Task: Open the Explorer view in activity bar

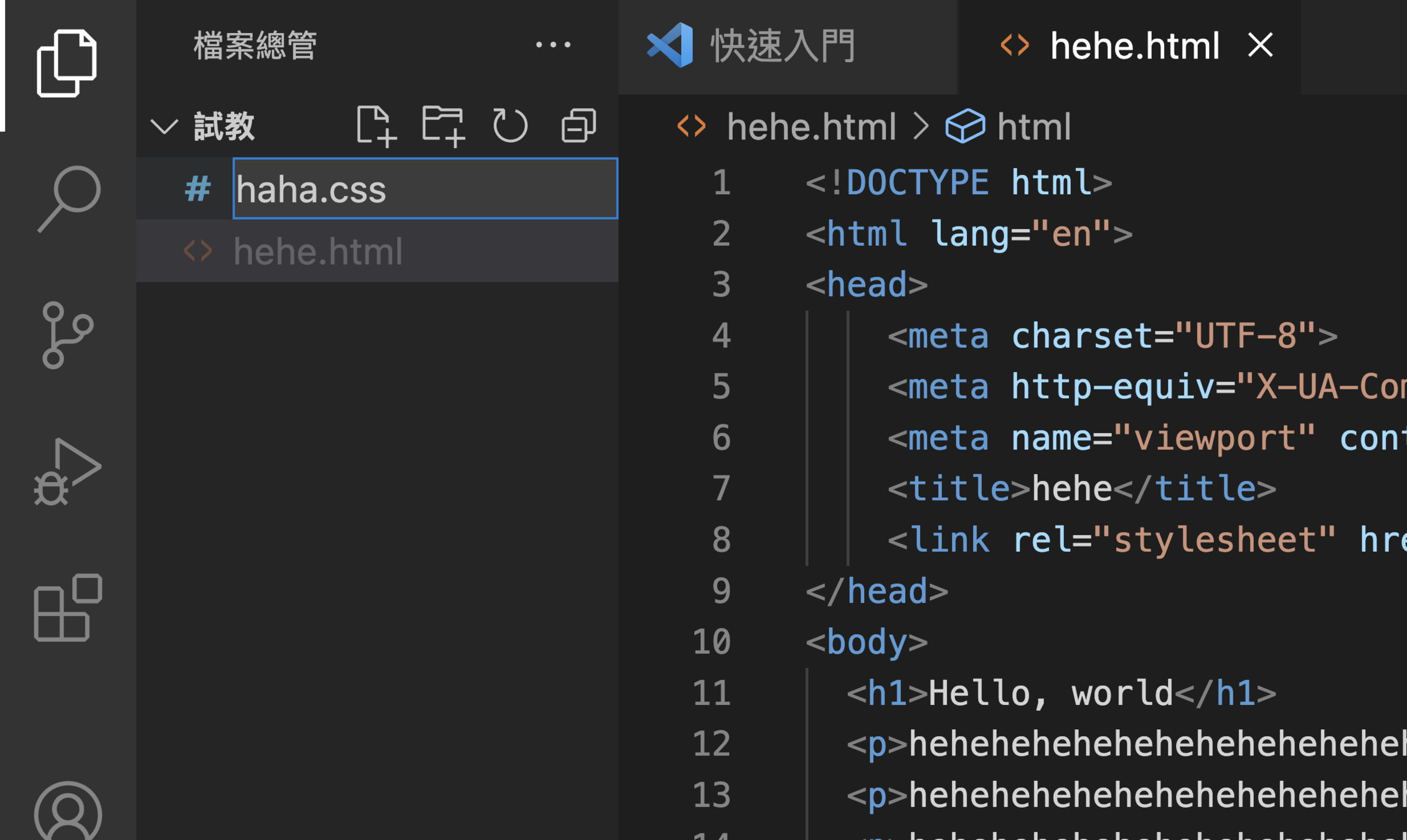Action: (x=67, y=63)
